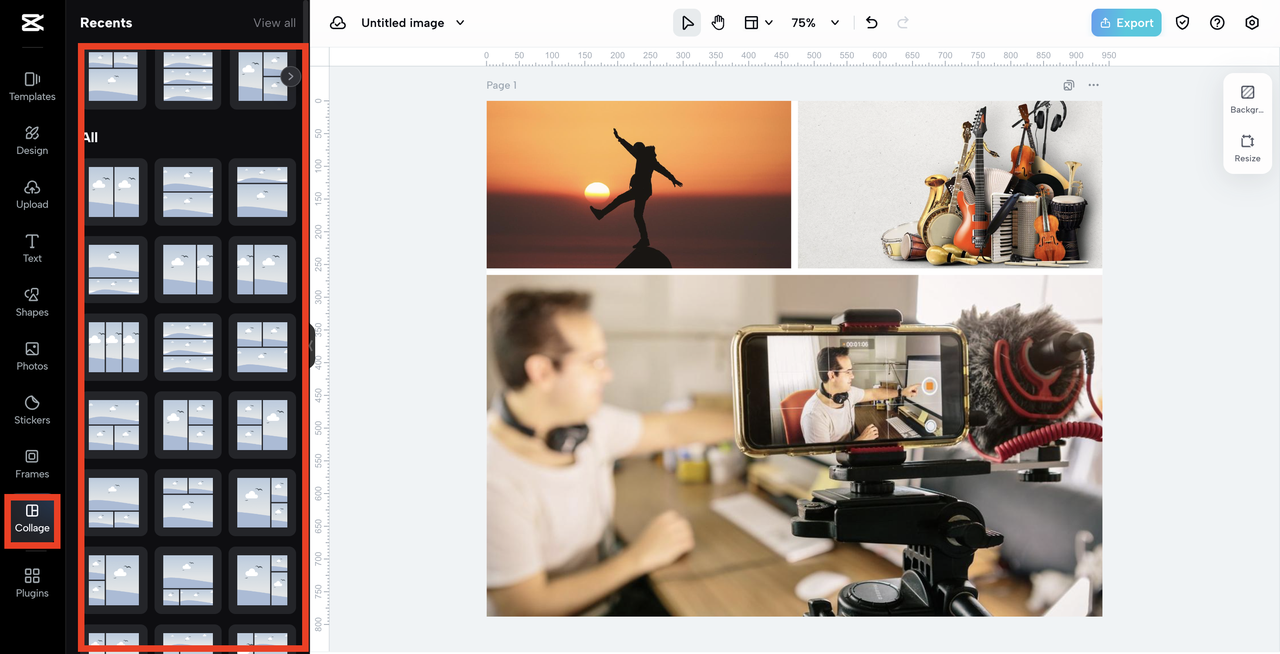Select the arrow pointer tool
This screenshot has width=1280, height=654.
coord(687,23)
